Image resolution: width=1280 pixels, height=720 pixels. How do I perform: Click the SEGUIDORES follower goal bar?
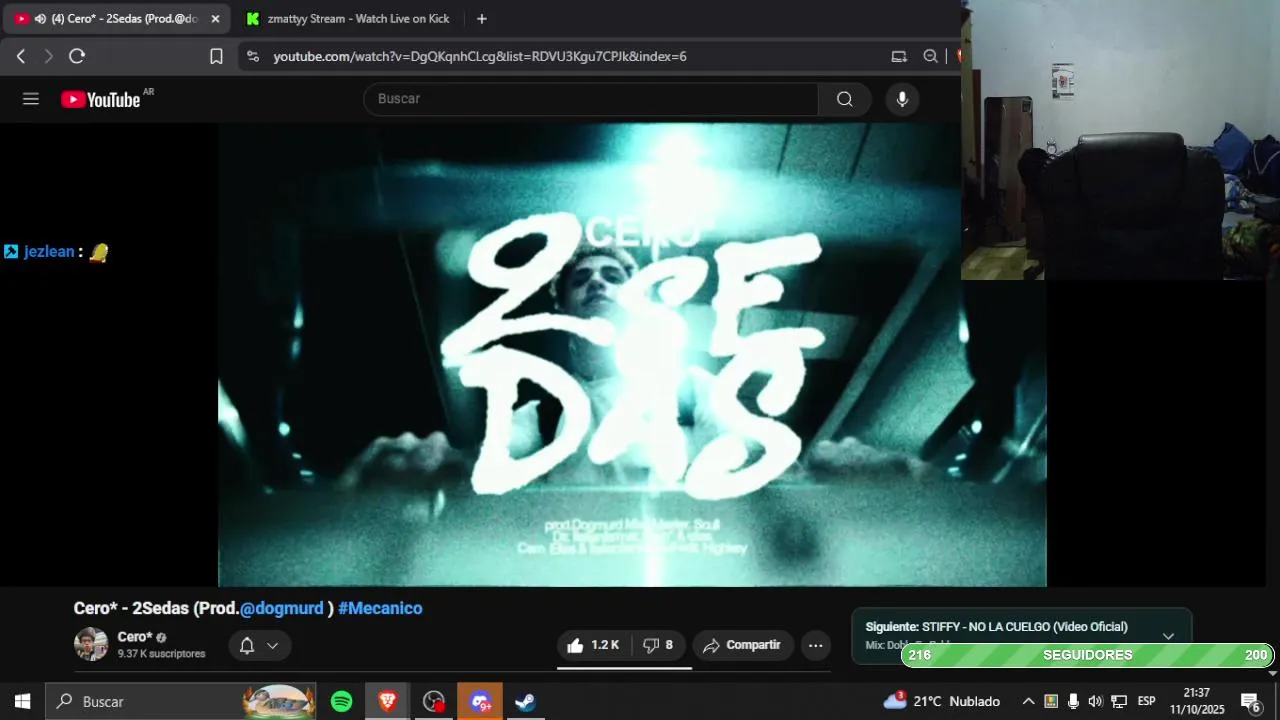click(1087, 655)
